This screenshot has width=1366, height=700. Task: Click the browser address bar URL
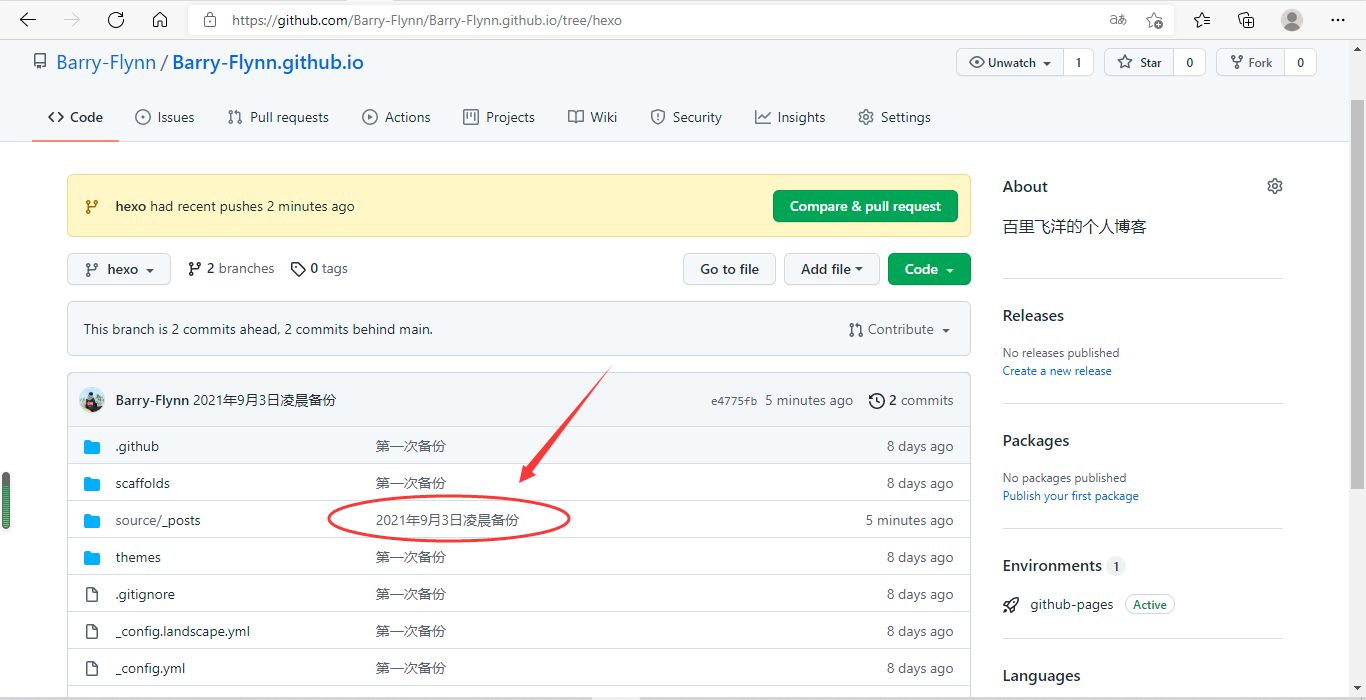[x=427, y=20]
